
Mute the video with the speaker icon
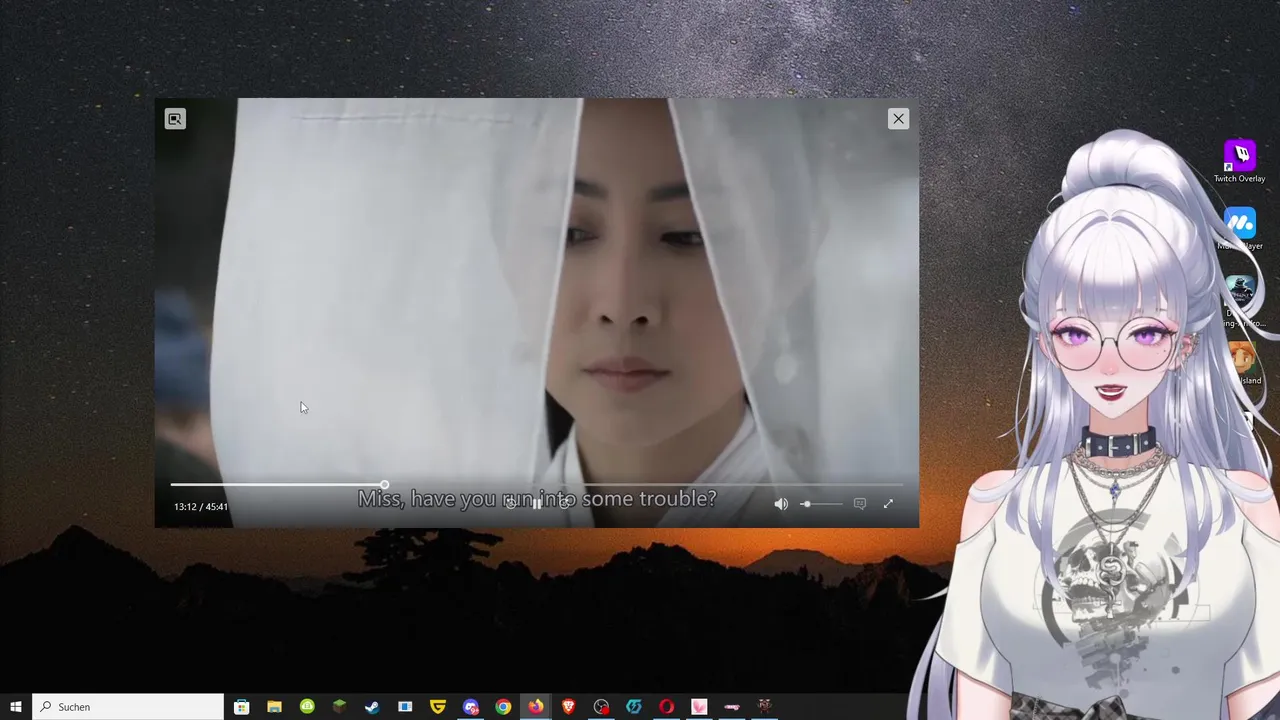781,504
